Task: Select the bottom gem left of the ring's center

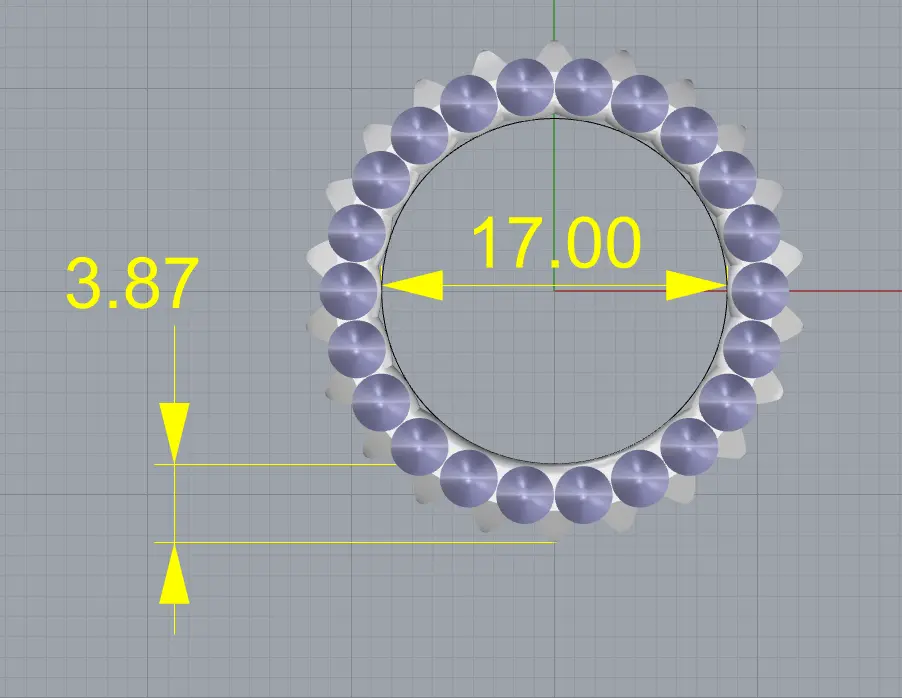Action: click(x=526, y=495)
